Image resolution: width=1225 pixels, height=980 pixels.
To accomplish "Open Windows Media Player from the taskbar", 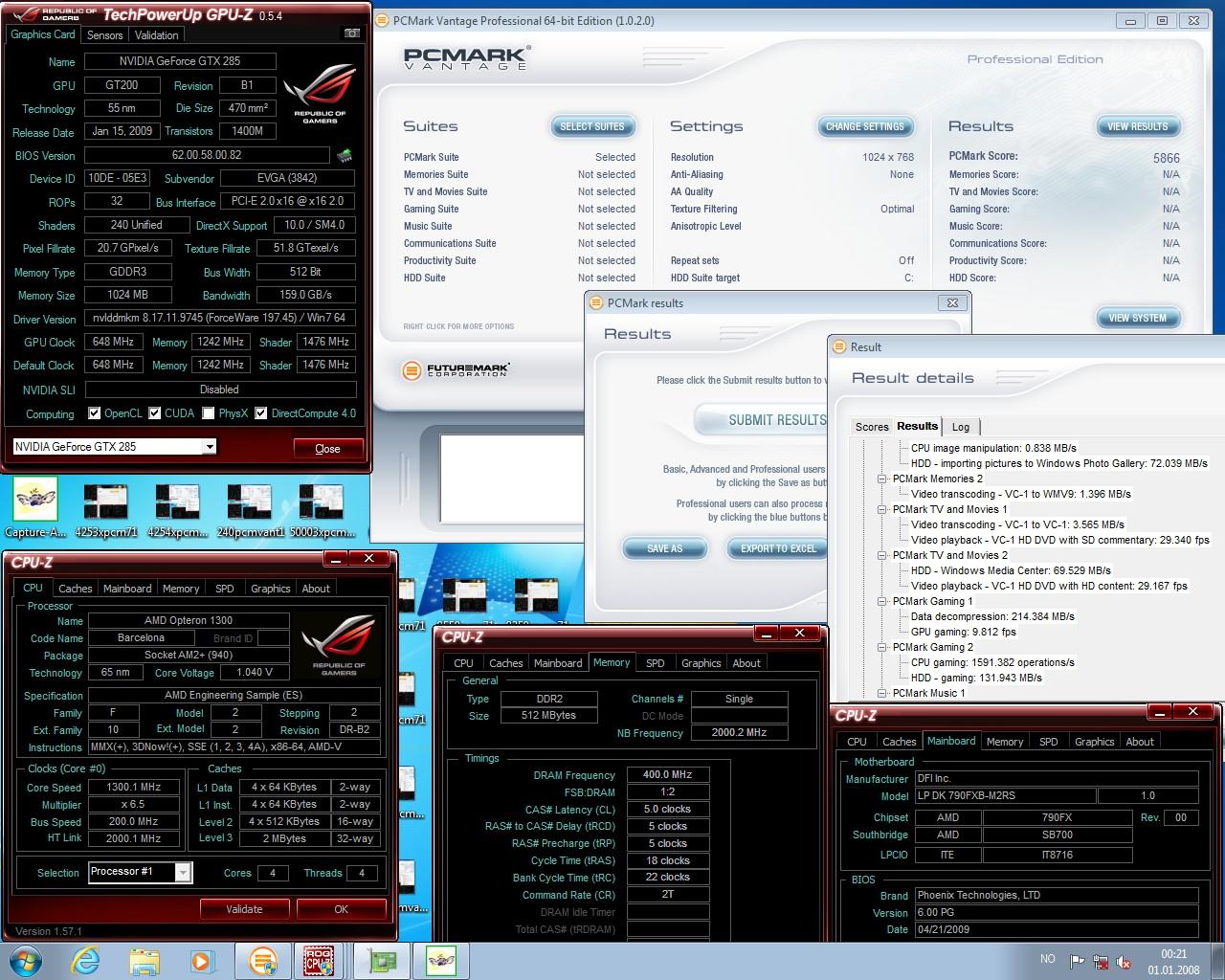I will coord(201,961).
